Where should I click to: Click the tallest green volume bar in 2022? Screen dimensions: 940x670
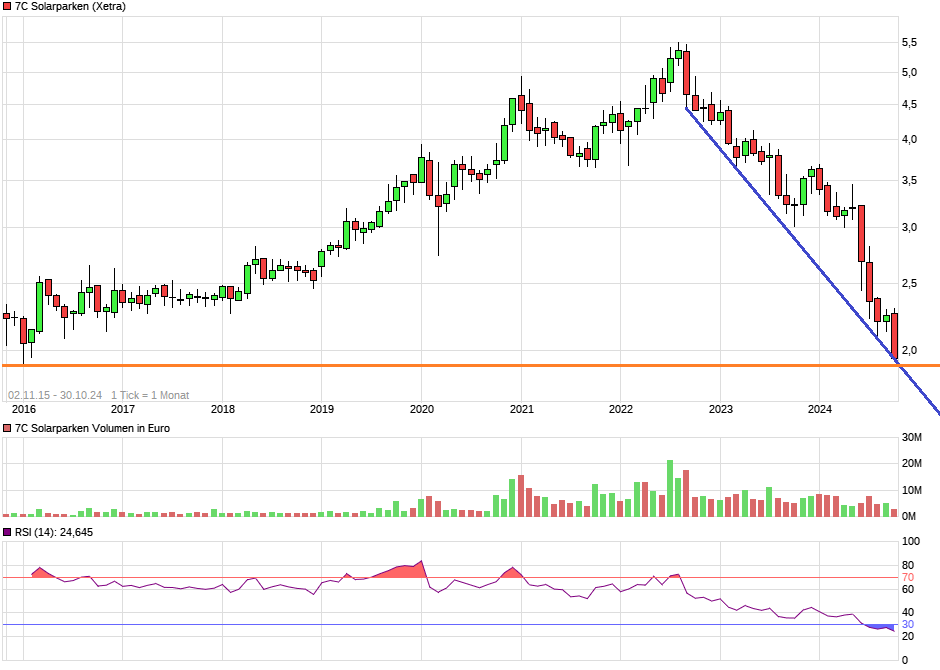[x=670, y=488]
